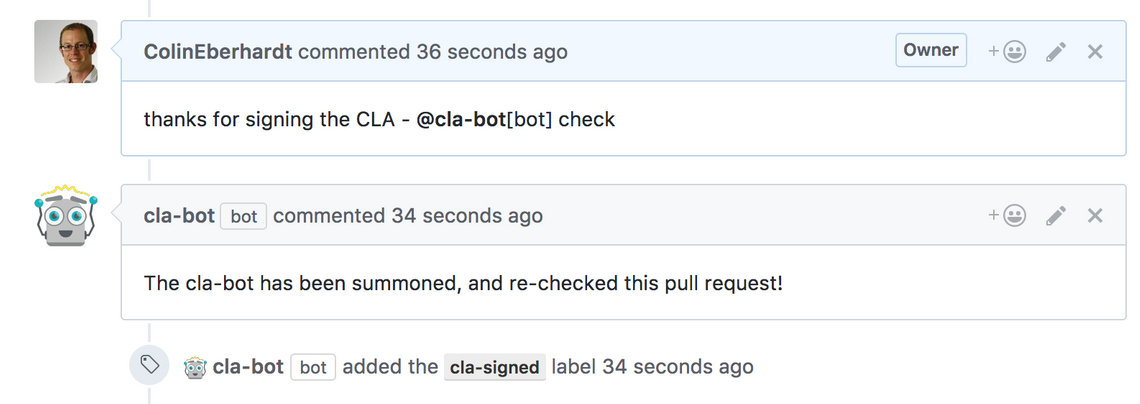Add emoji reaction to cla-bot's comment
The image size is (1140, 404).
tap(1007, 215)
